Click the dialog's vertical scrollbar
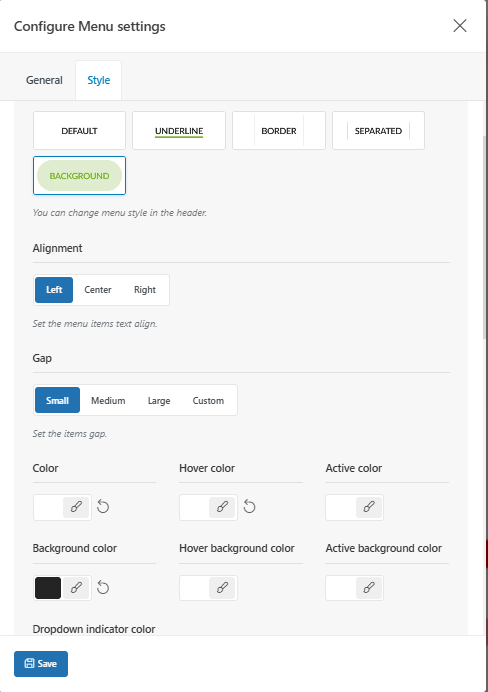This screenshot has width=488, height=692. 484,237
